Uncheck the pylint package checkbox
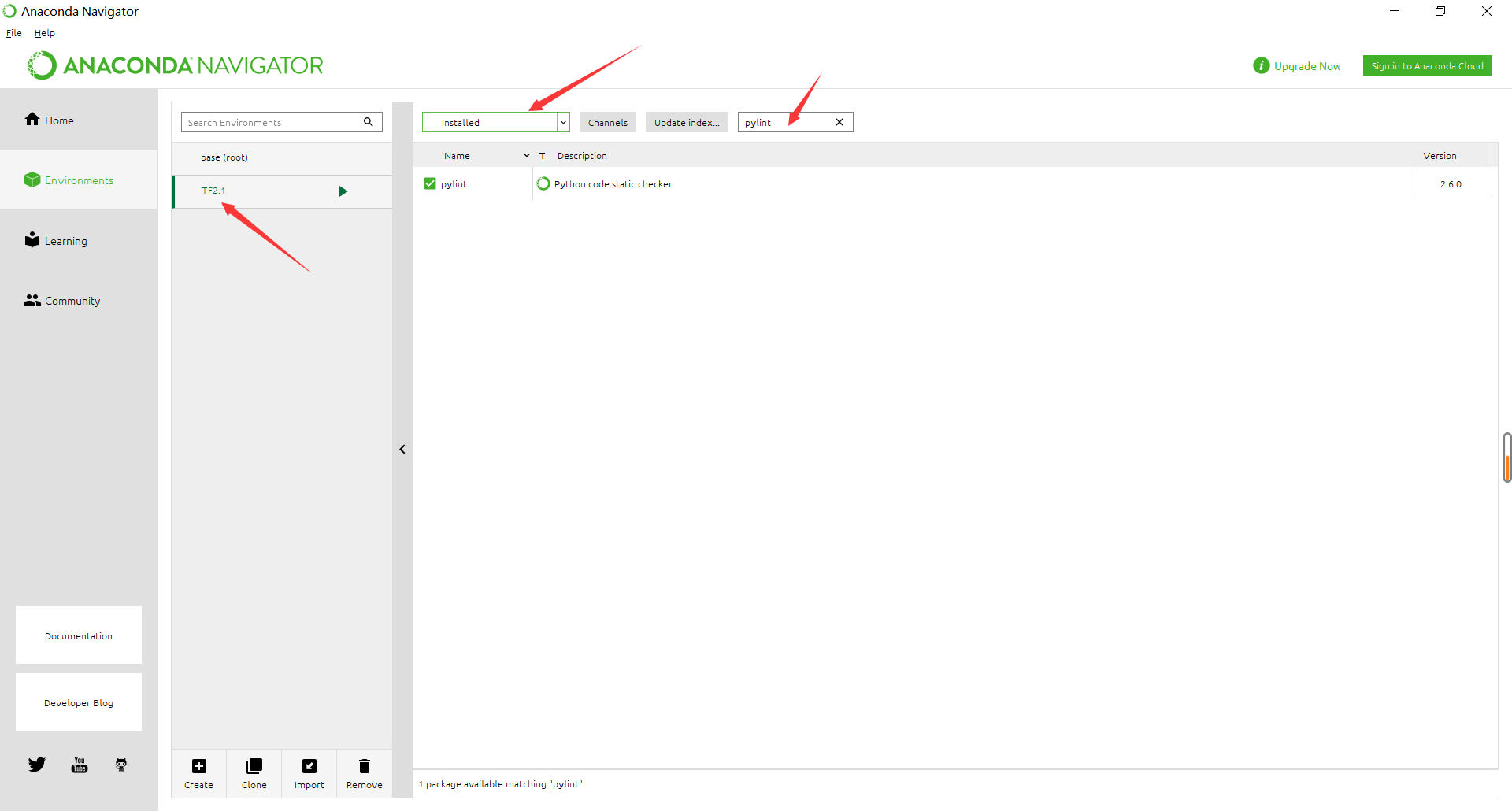Screen dimensions: 1512x811 point(430,183)
